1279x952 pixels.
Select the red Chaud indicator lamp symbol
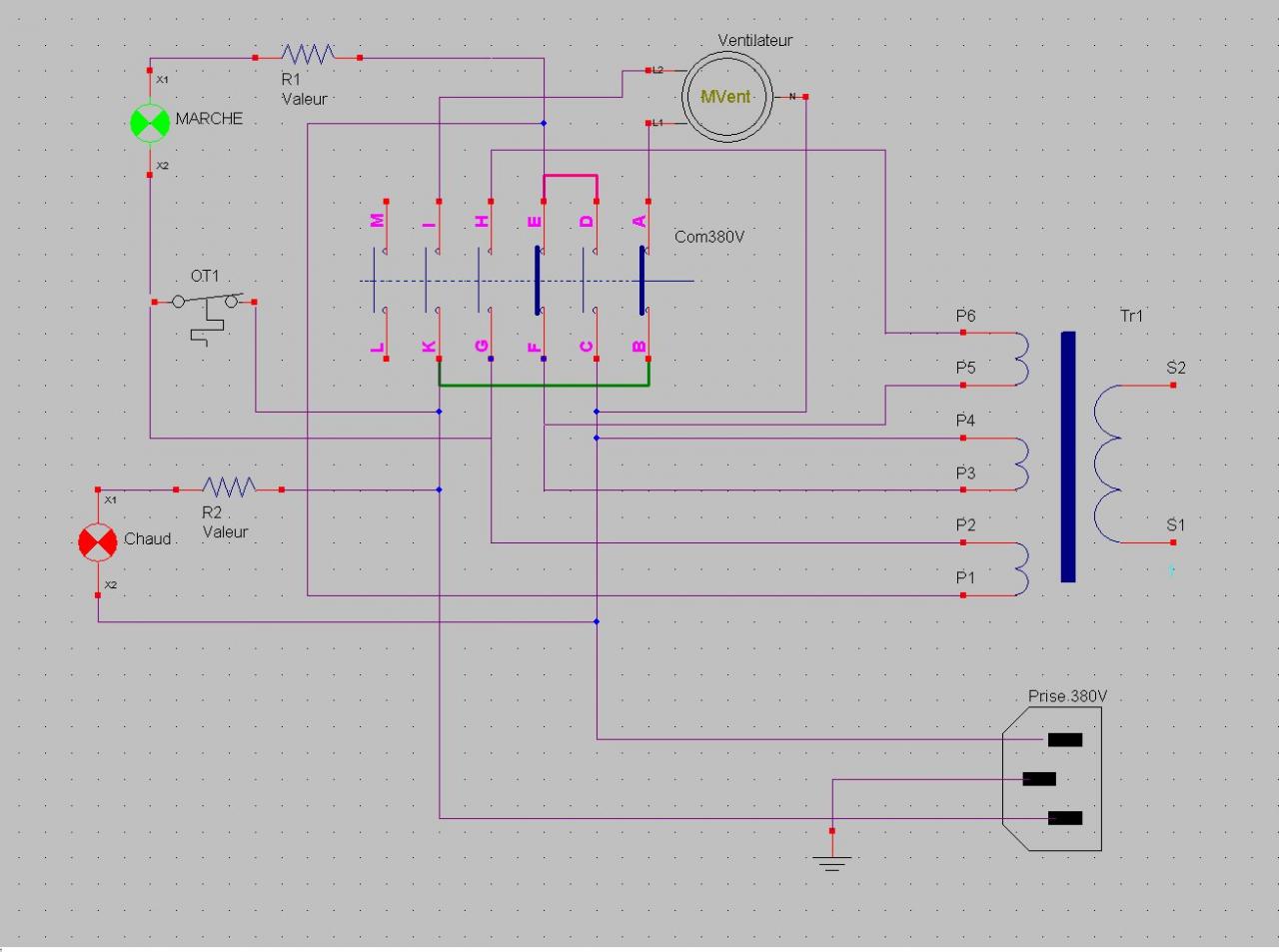click(98, 542)
